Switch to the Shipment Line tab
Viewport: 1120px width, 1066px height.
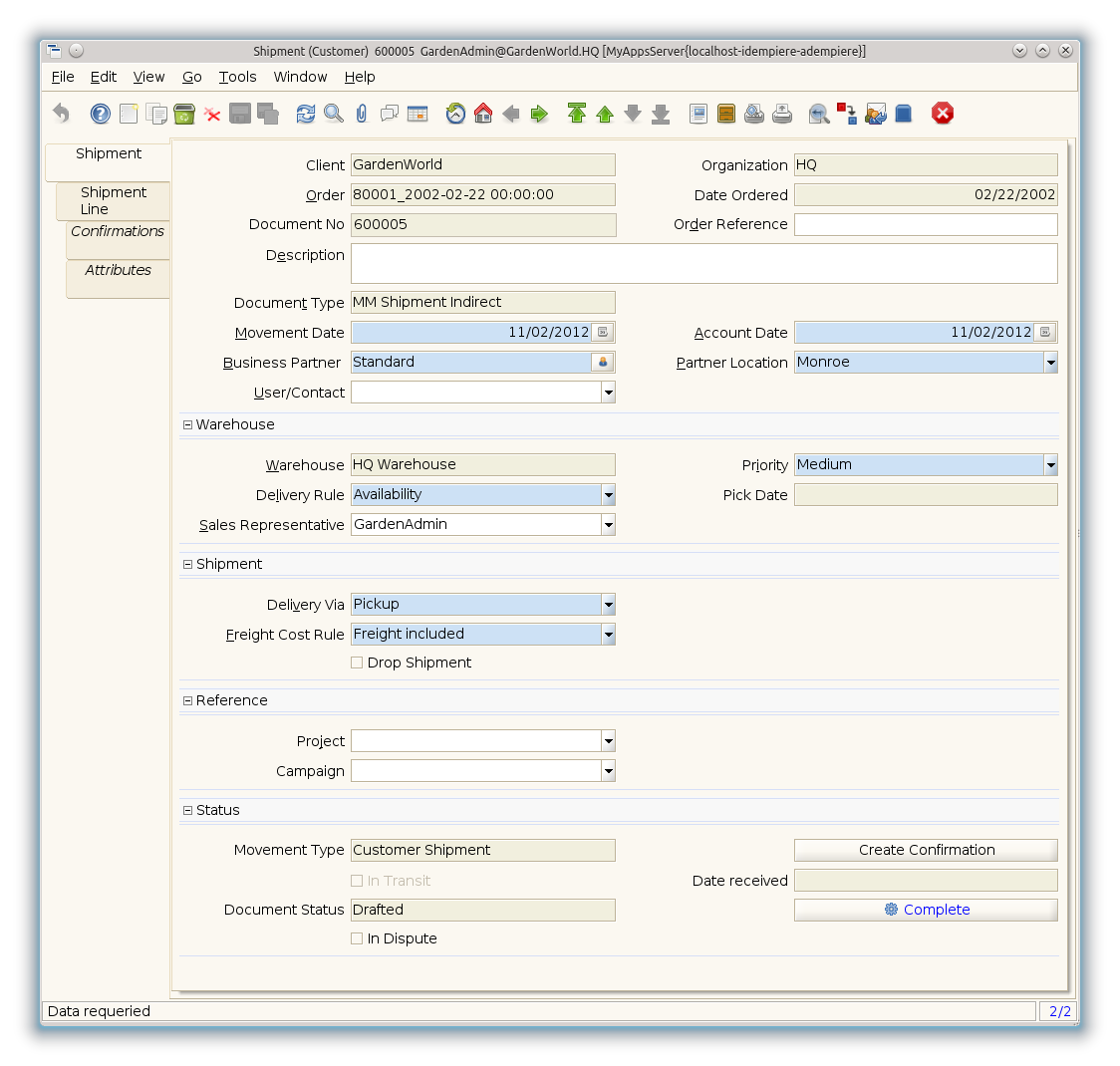pyautogui.click(x=113, y=200)
